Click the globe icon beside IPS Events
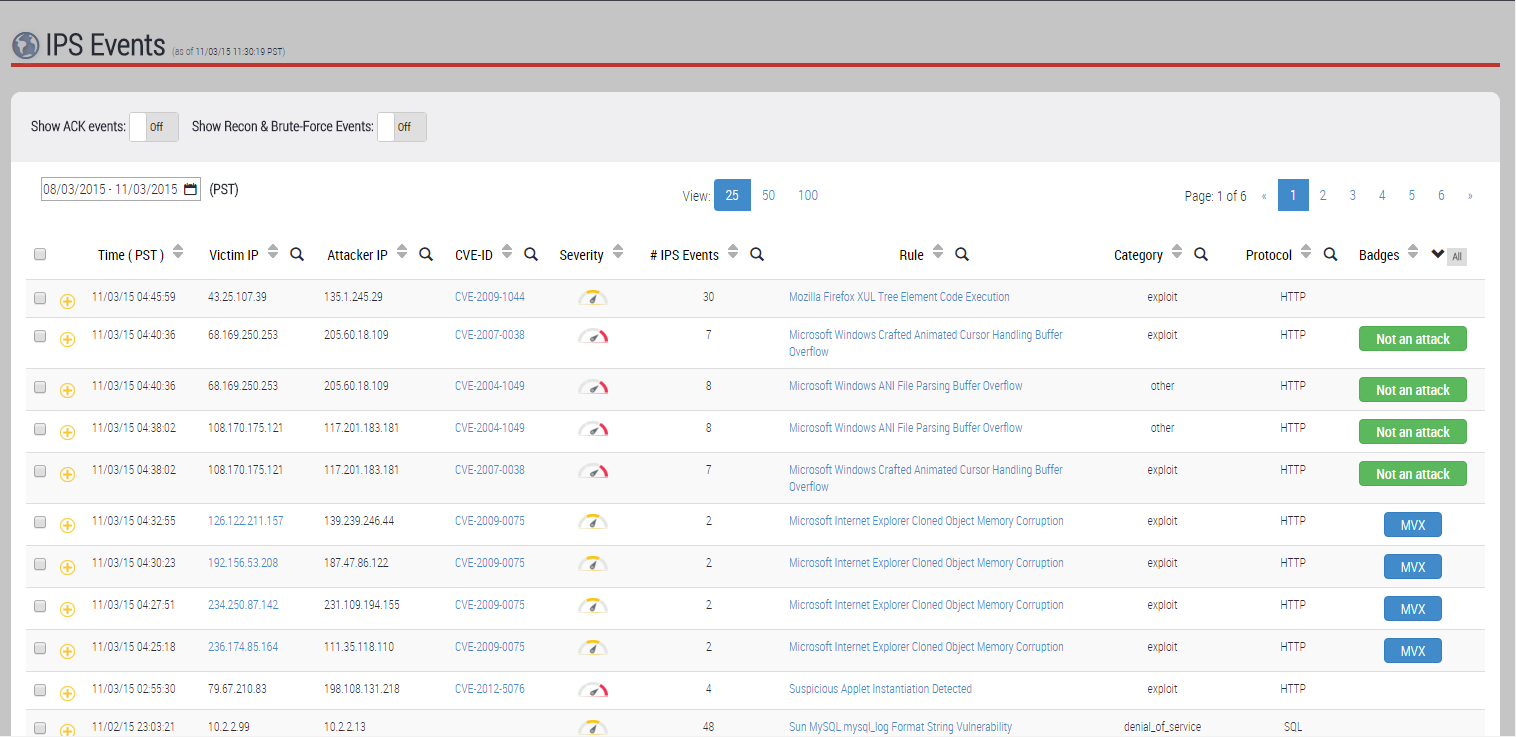Viewport: 1516px width, 737px height. [25, 46]
